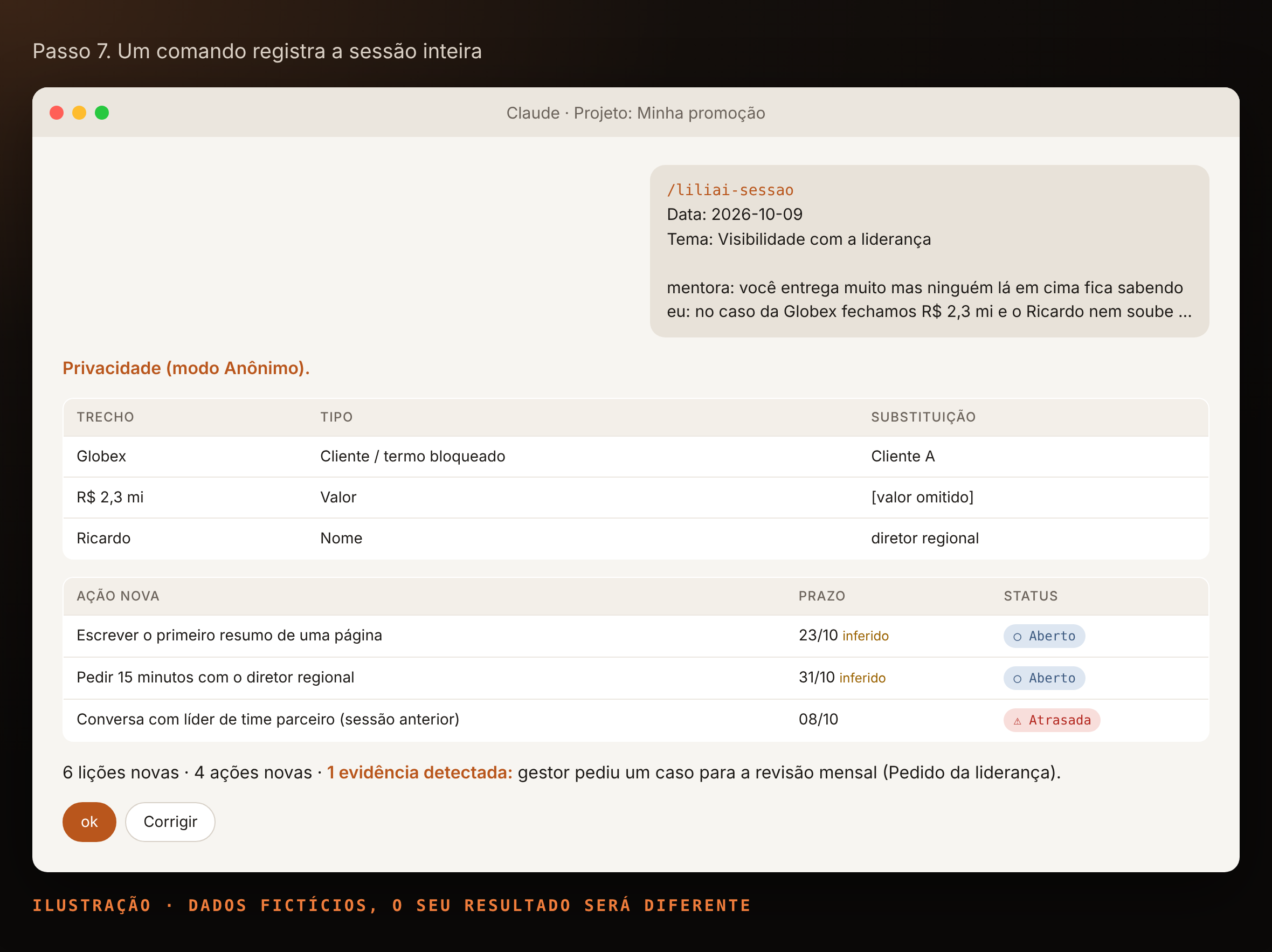1272x952 pixels.
Task: Click 'Escrever o primeiro resumo de uma página'
Action: 229,635
